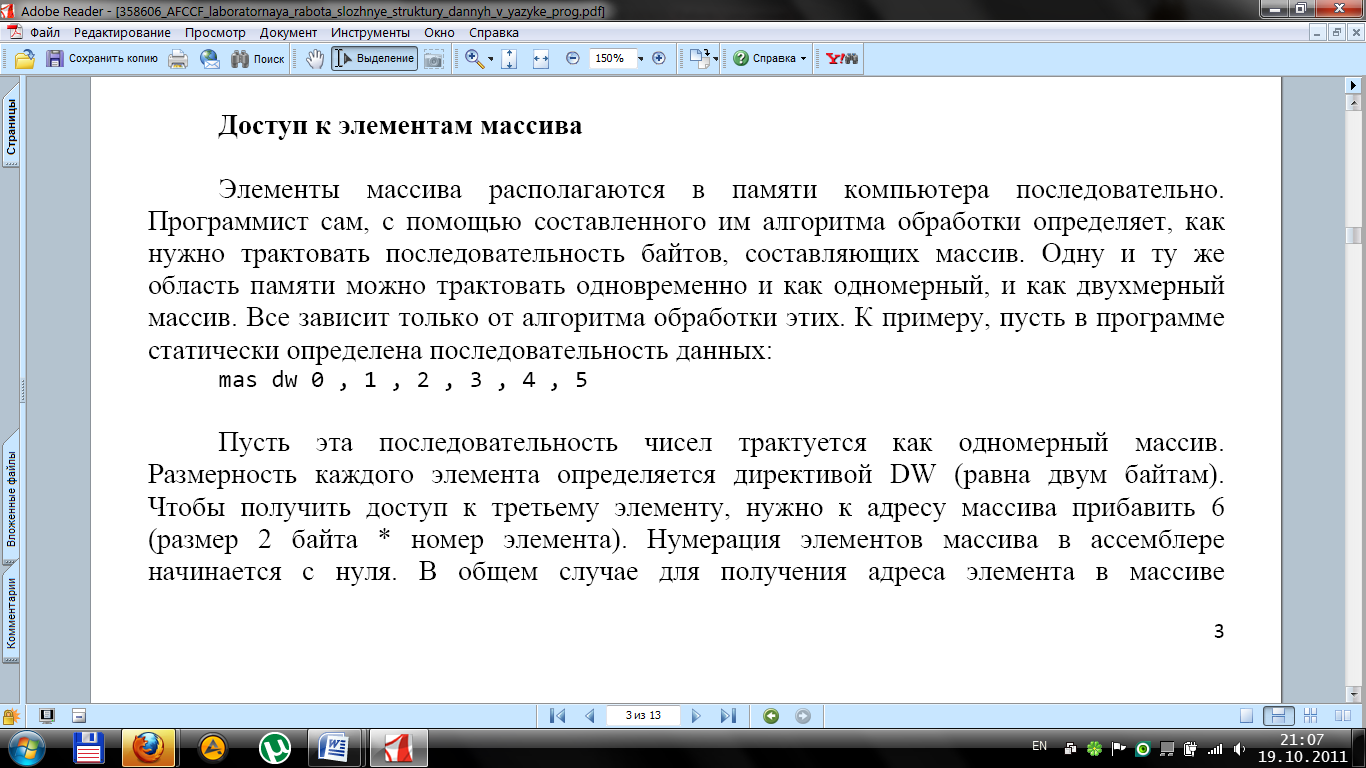The width and height of the screenshot is (1366, 768).
Task: Open the Инструменты menu
Action: click(370, 32)
